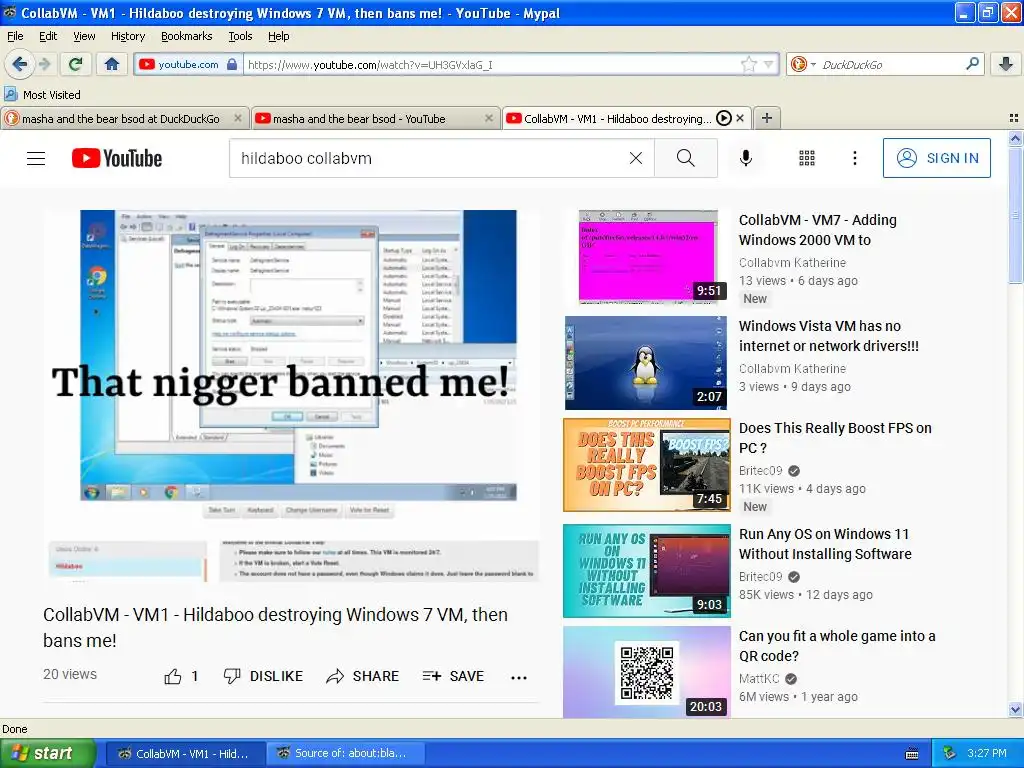Open the Edit menu
The width and height of the screenshot is (1024, 768).
pyautogui.click(x=48, y=36)
